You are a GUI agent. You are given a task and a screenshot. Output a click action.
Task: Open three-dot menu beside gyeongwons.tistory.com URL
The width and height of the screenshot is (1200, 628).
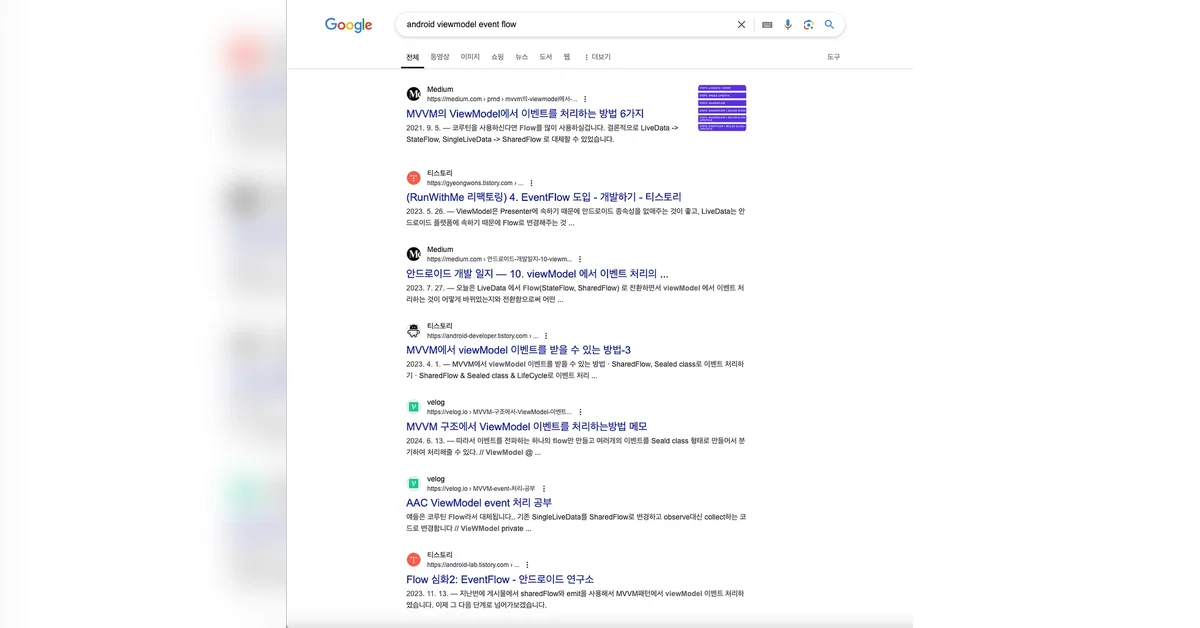pos(531,183)
